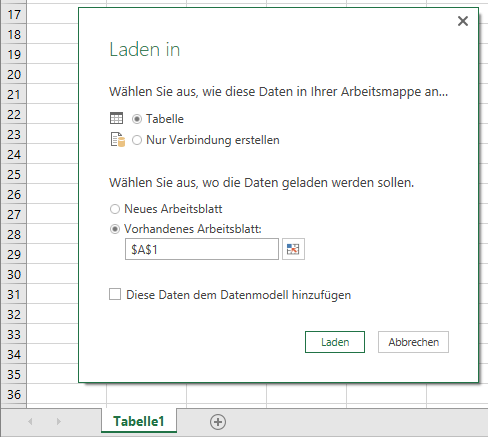Select row 31 header
Viewport: 488px width, 437px height.
pyautogui.click(x=14, y=294)
